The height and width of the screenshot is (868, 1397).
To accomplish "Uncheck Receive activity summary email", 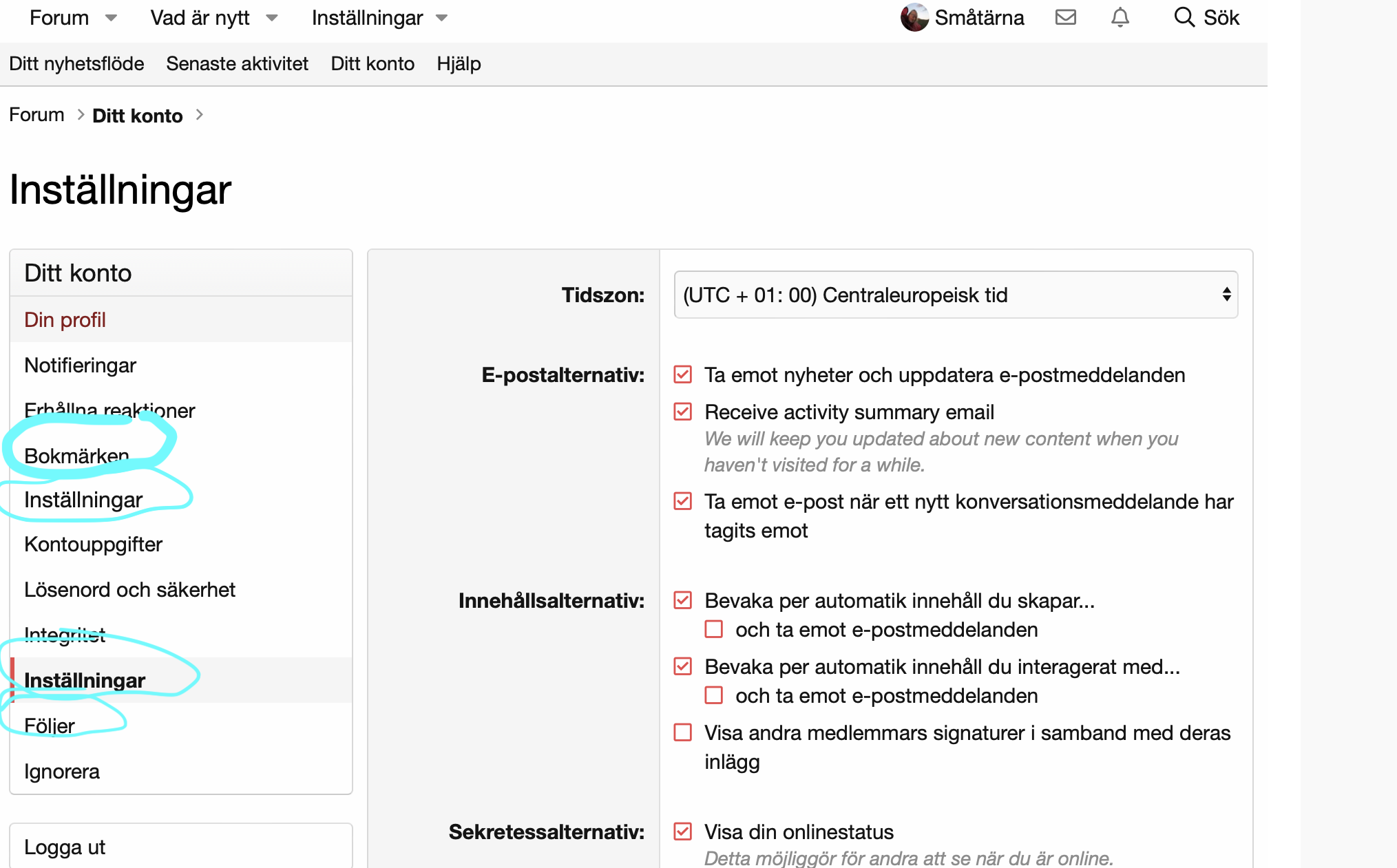I will (682, 412).
